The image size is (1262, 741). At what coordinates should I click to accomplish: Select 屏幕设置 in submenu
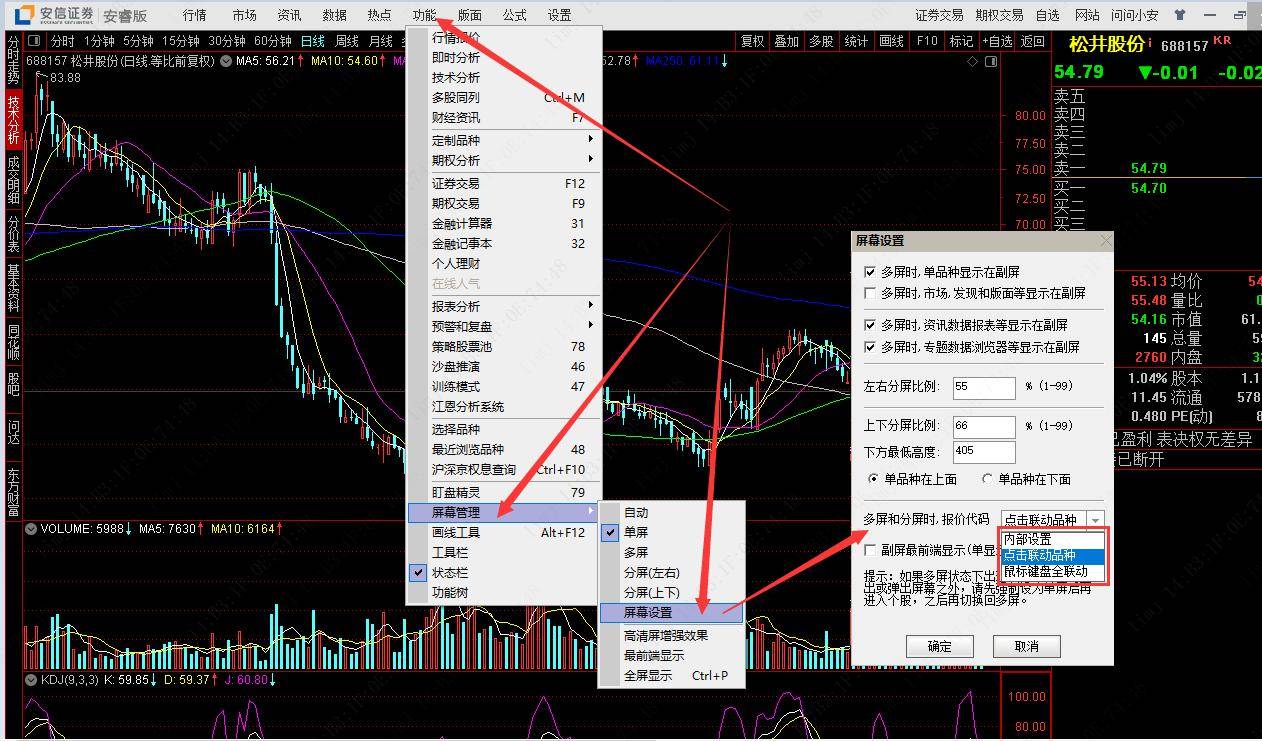(x=671, y=612)
